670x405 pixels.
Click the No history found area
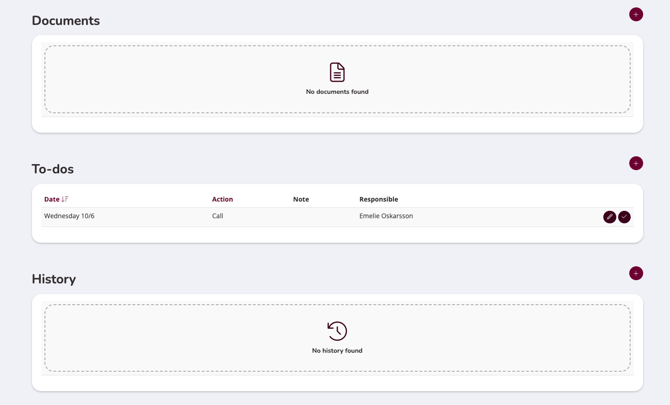point(337,338)
